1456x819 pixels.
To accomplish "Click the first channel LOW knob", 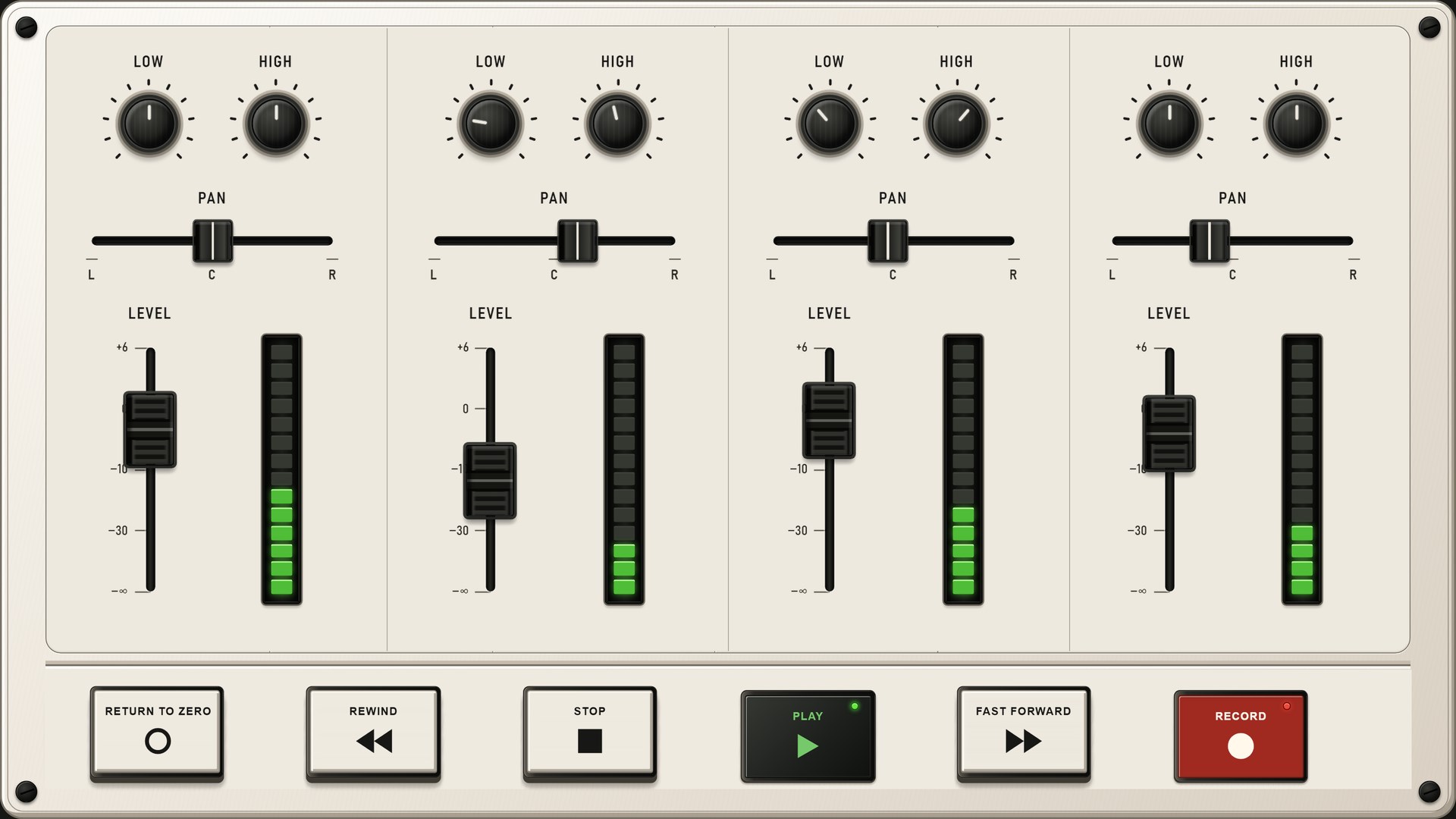I will 149,124.
